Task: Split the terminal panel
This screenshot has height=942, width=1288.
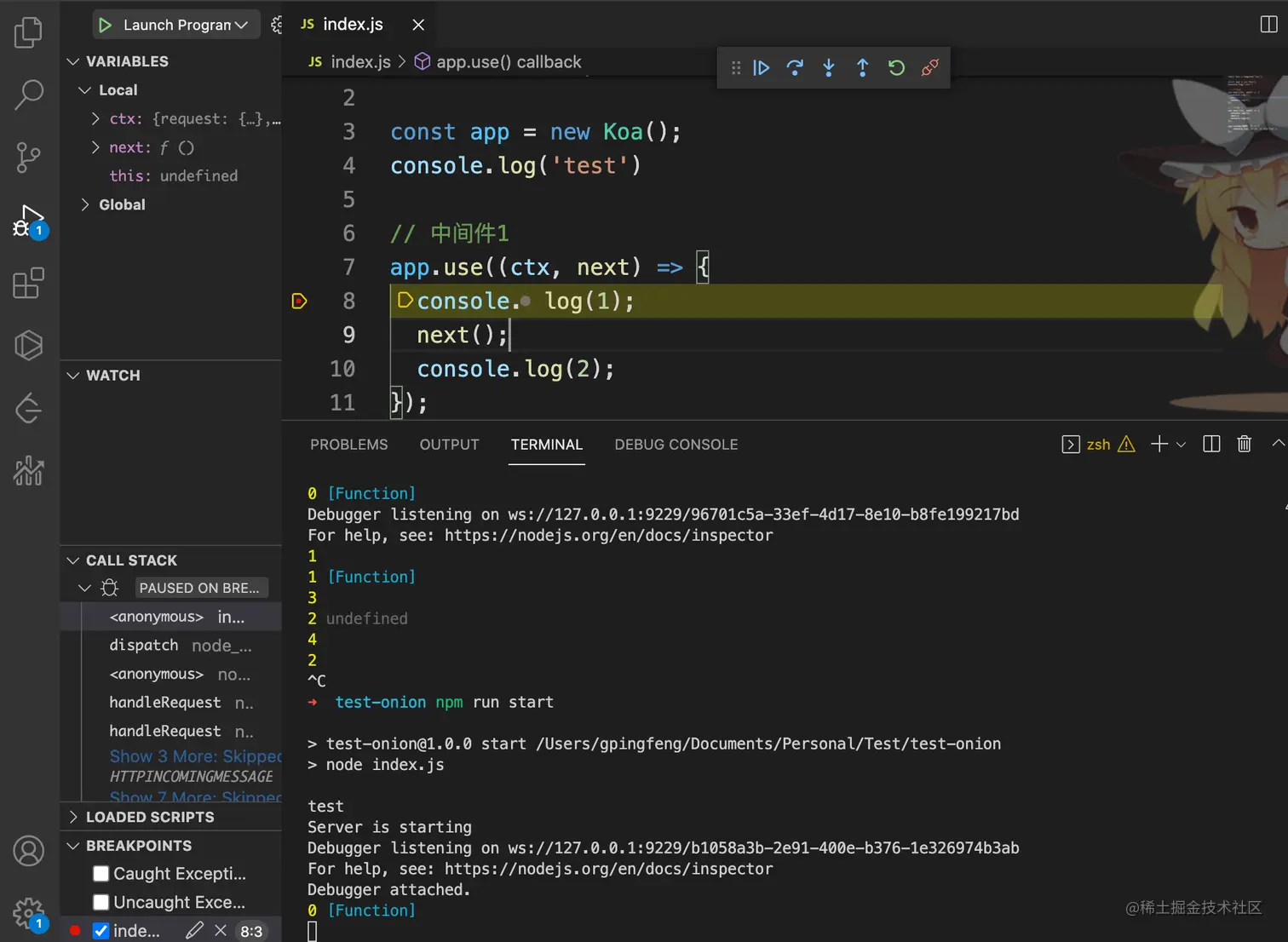Action: click(1210, 444)
